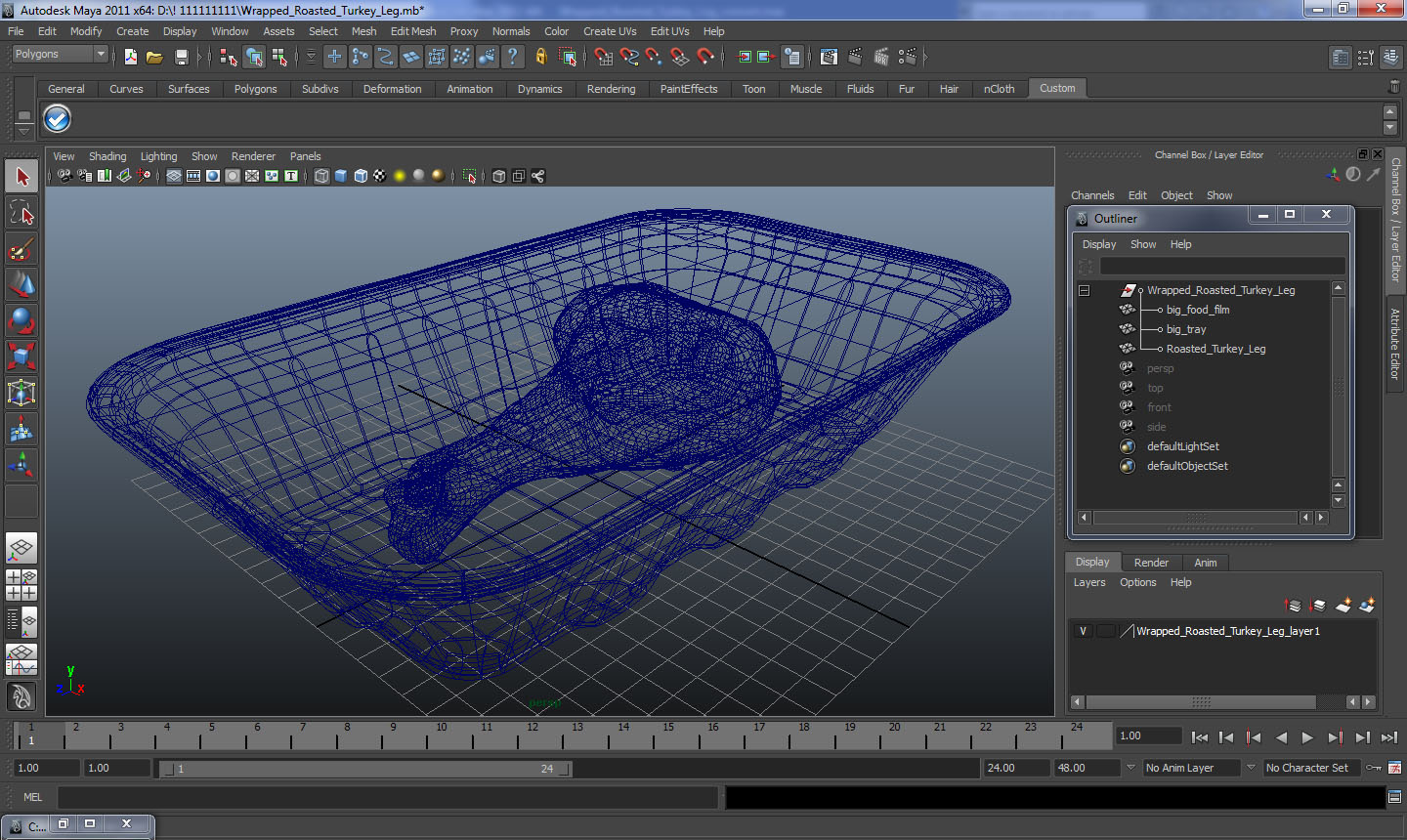
Task: Enable Use All Lights bulb icon
Action: 400,176
